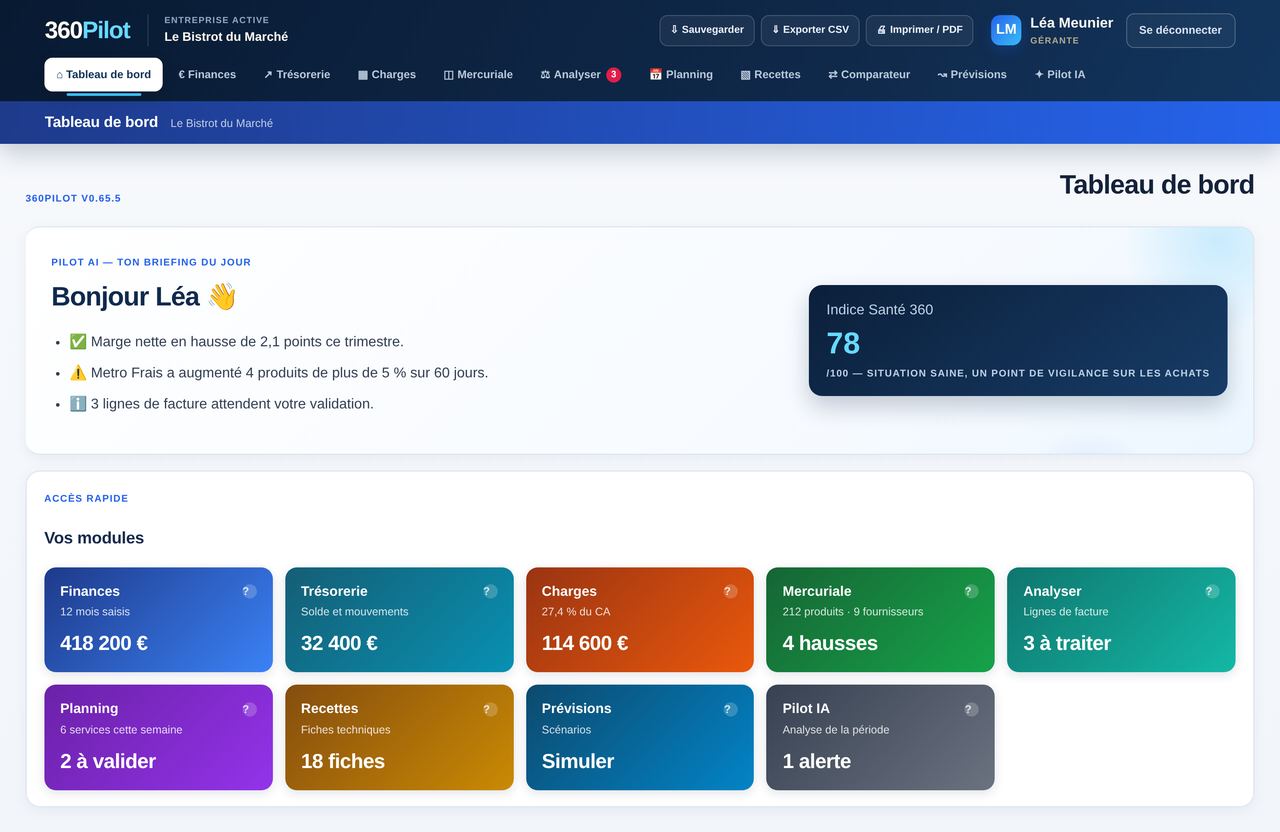Open the Analyser card with 3 à traiter
1280x832 pixels.
[x=1121, y=620]
